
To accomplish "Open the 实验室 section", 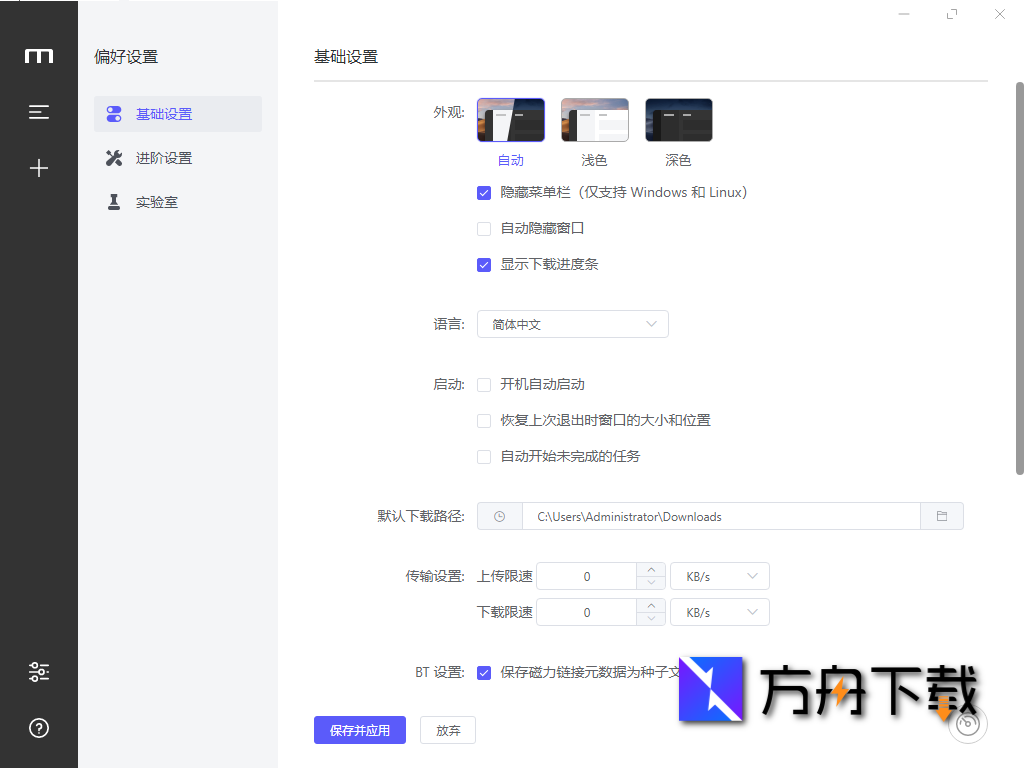I will point(157,201).
